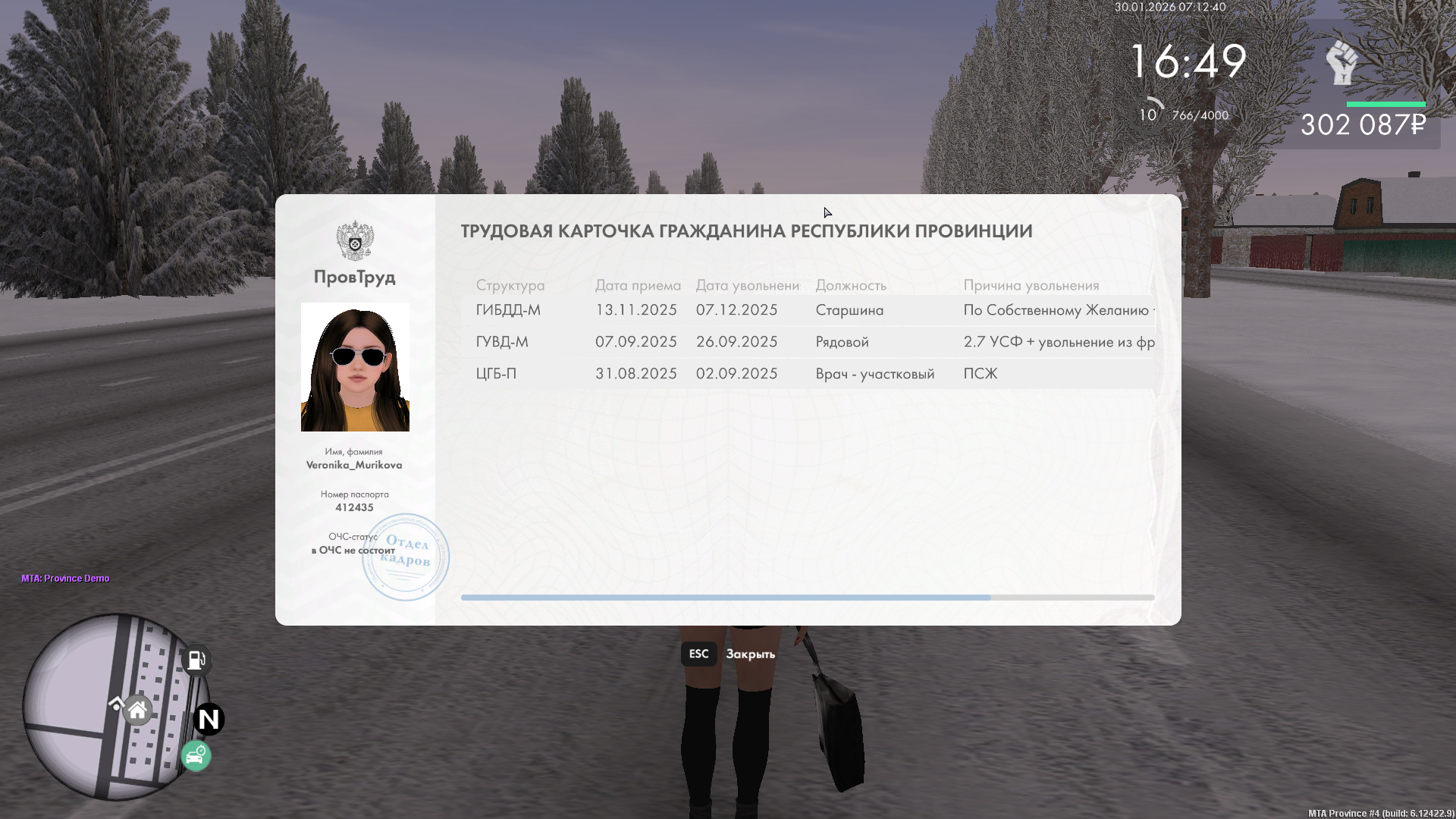Click the passport number 412435

[x=354, y=507]
